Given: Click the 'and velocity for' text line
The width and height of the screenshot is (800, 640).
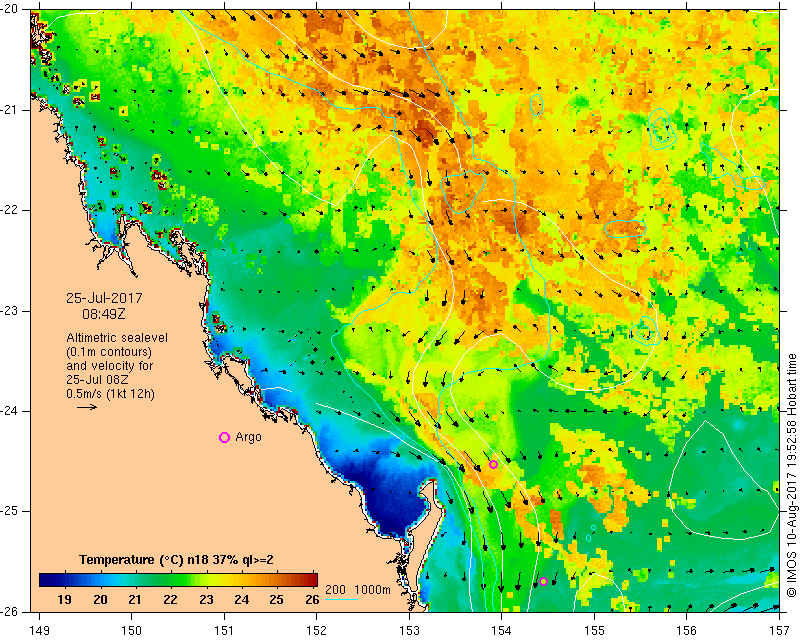Looking at the screenshot, I should [x=110, y=365].
